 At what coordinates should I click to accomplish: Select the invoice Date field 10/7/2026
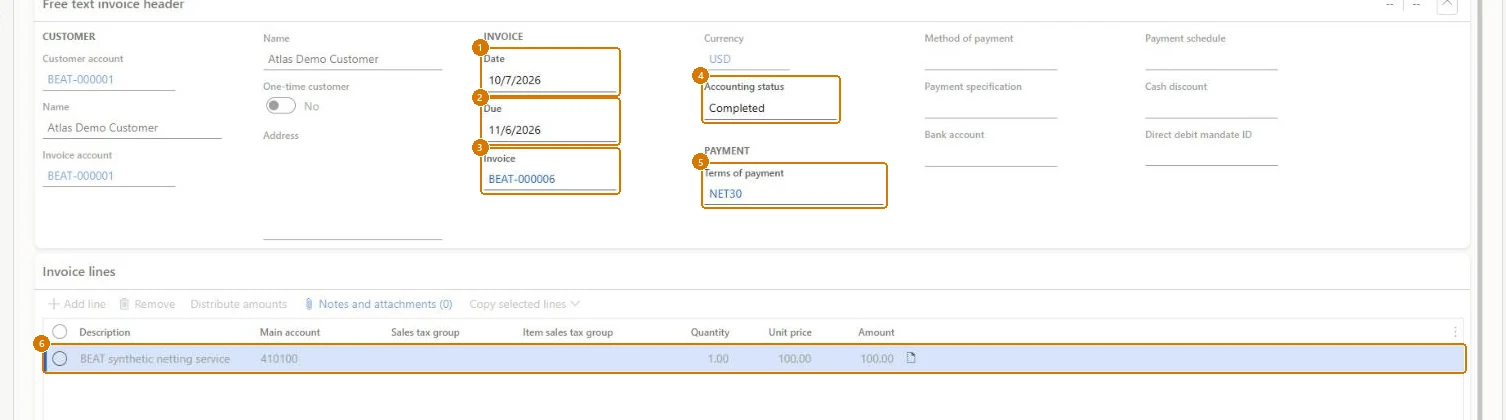550,80
